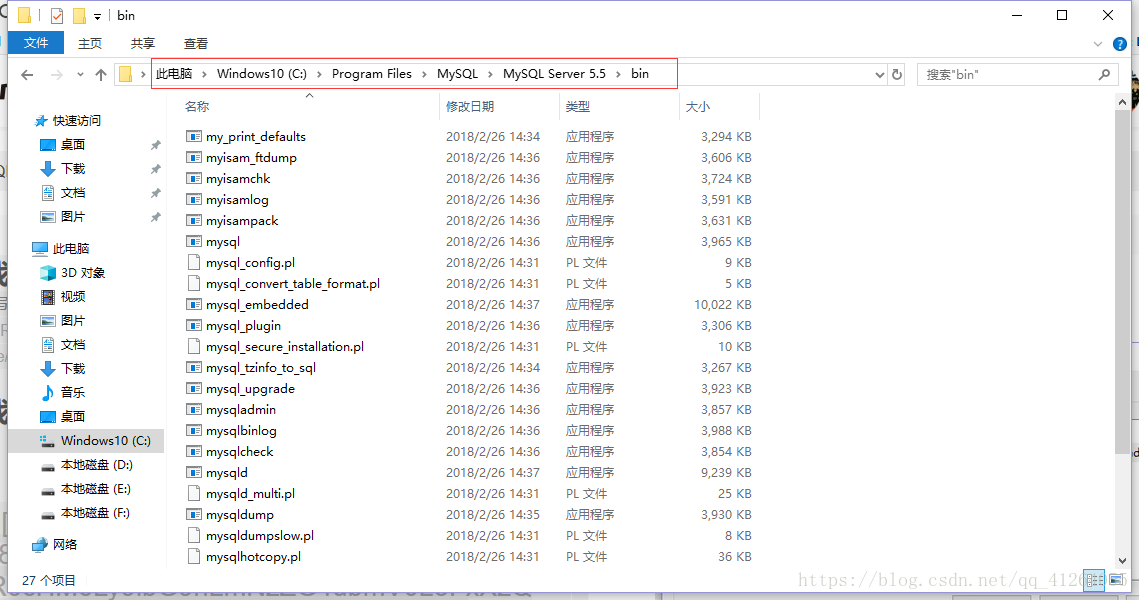This screenshot has width=1139, height=600.
Task: Open pinned 下载 under quick access
Action: tap(73, 169)
